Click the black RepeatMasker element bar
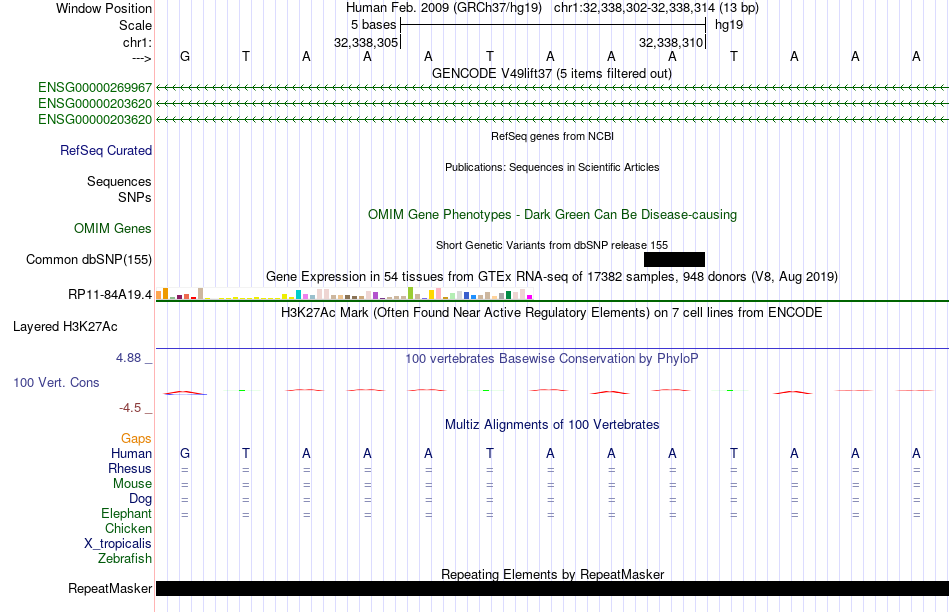Viewport: 950px width, 612px height. 553,588
